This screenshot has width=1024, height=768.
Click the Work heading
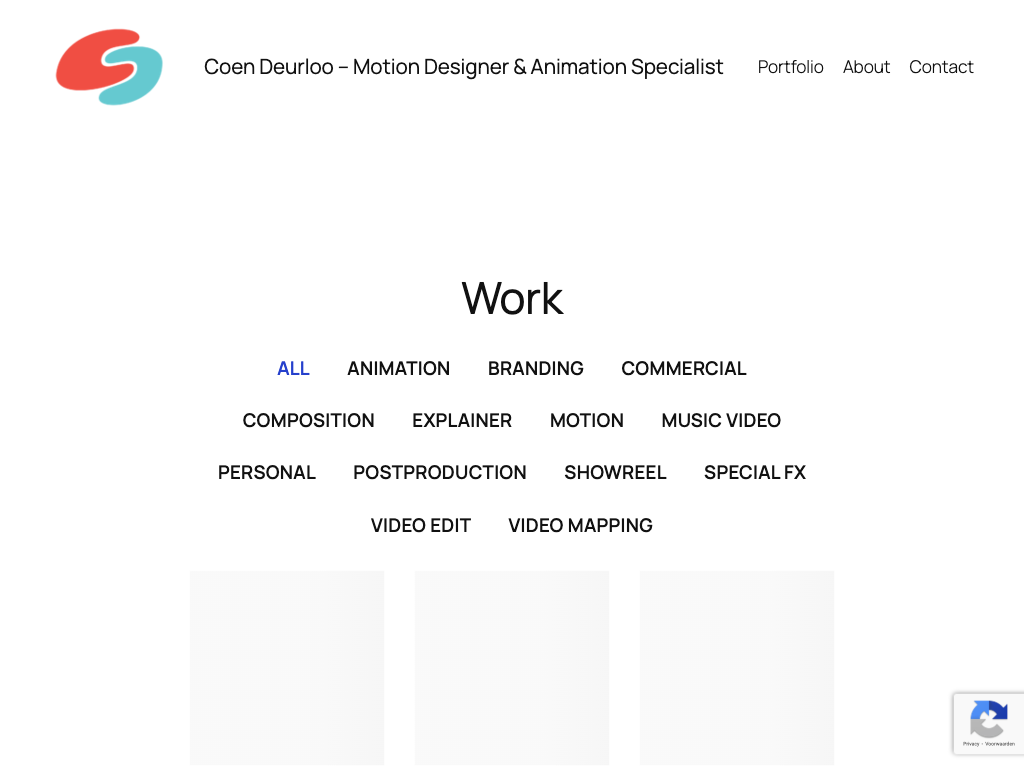pos(512,298)
